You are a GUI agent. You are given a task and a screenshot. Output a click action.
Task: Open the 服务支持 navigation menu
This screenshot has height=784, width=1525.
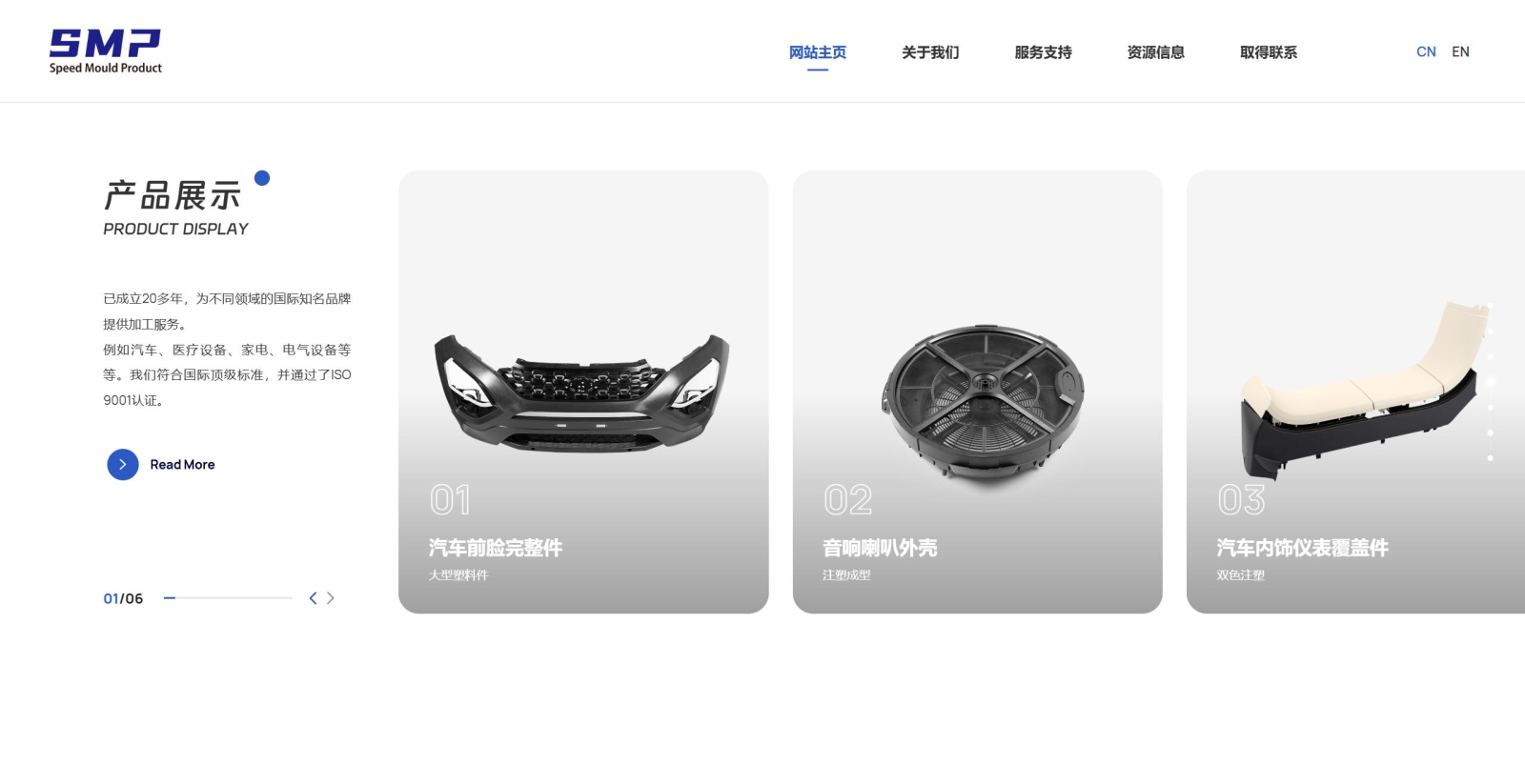click(x=1043, y=52)
